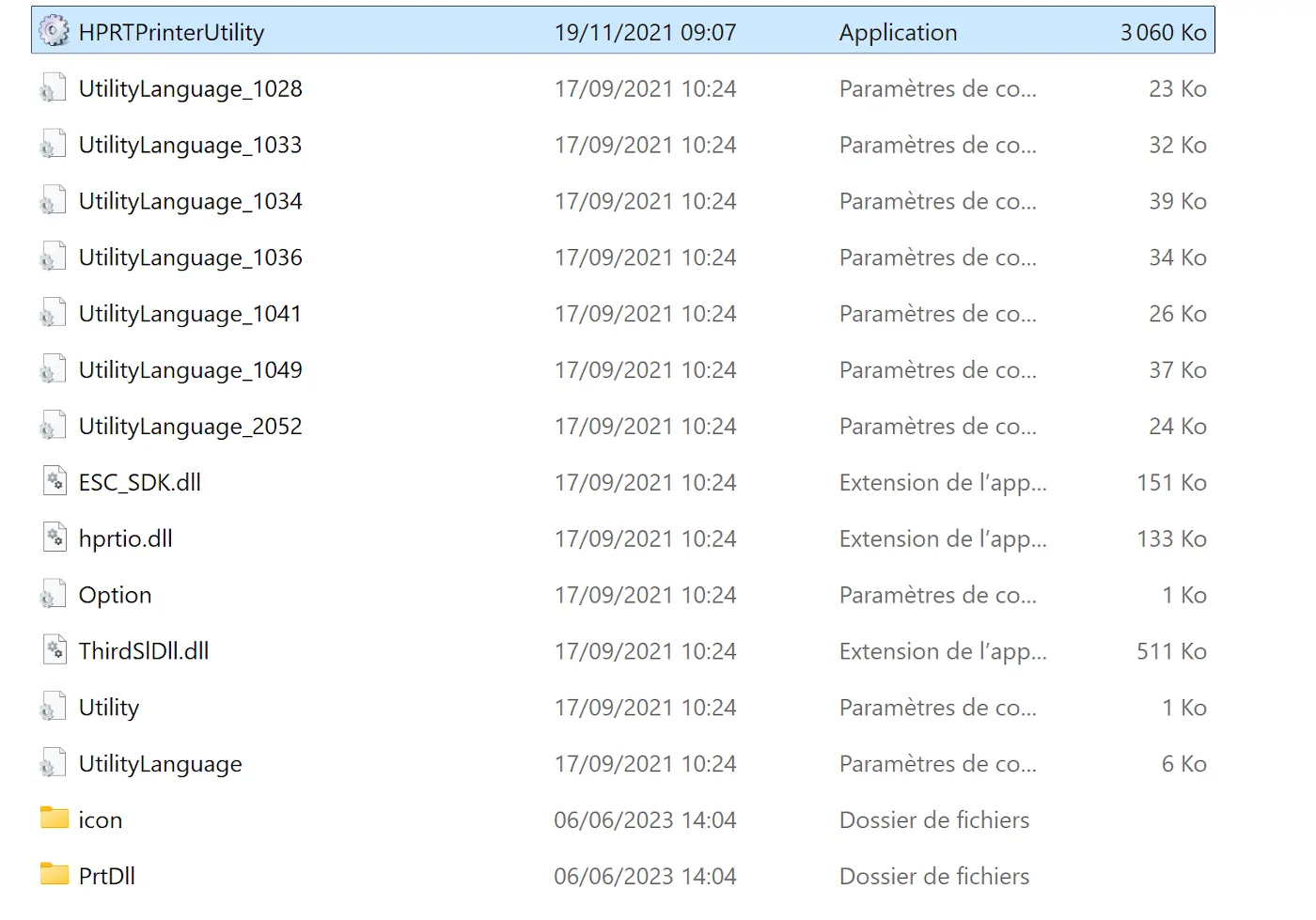Image resolution: width=1316 pixels, height=920 pixels.
Task: Click the PrtDll folder icon
Action: coord(55,874)
